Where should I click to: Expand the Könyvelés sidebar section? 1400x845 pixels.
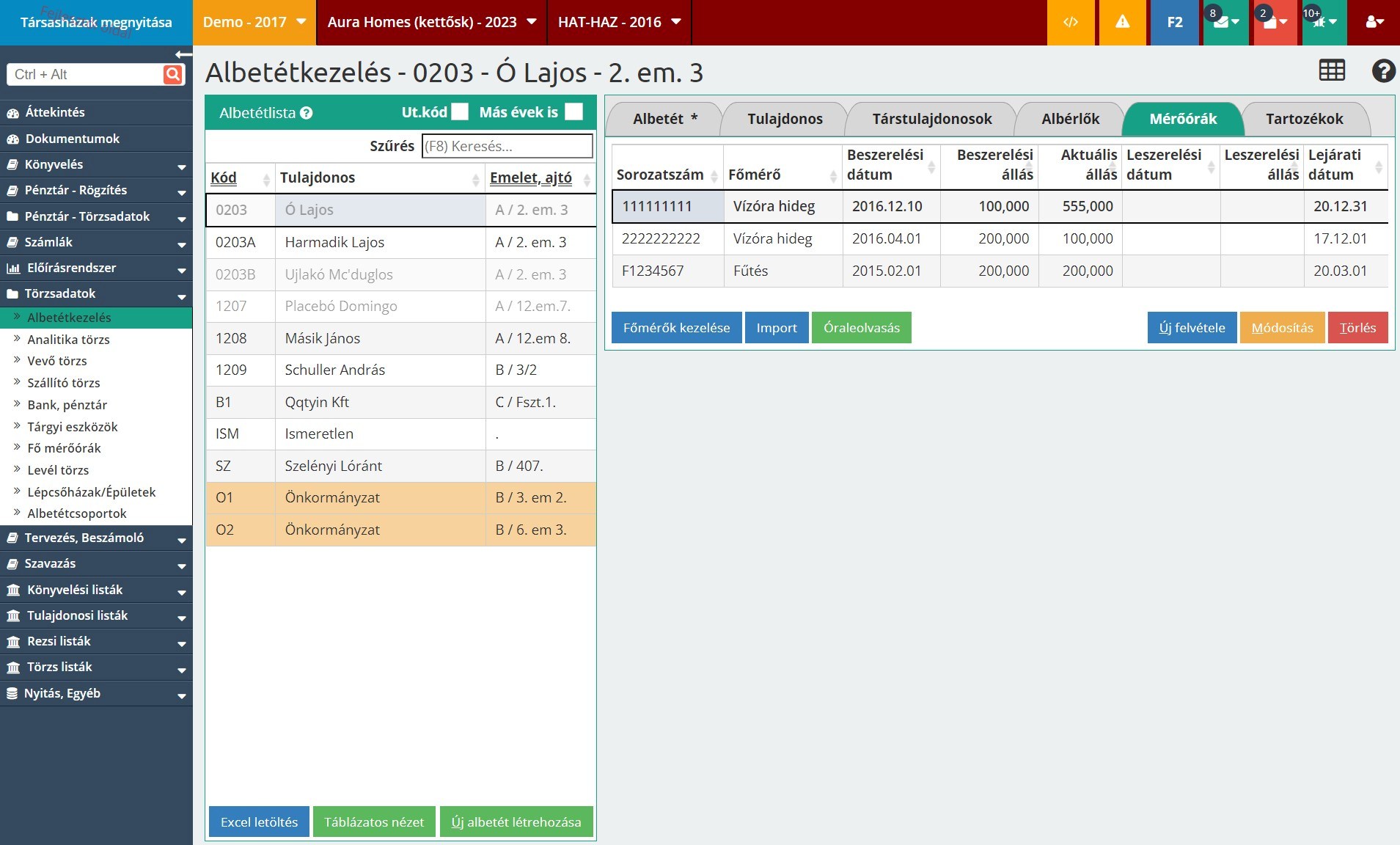[x=95, y=164]
